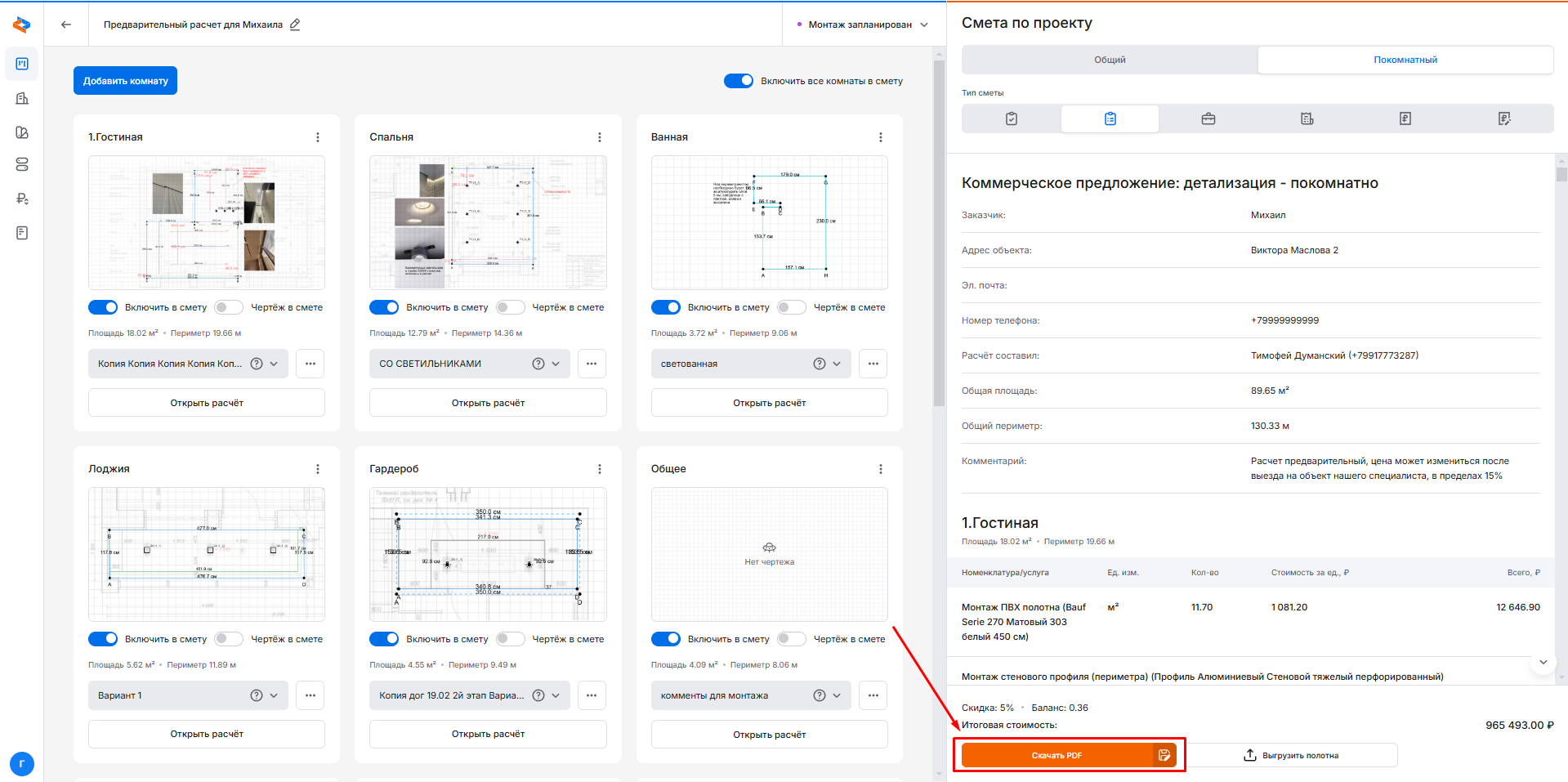Select the Покомнатный tab
The height and width of the screenshot is (782, 1568).
(x=1405, y=60)
